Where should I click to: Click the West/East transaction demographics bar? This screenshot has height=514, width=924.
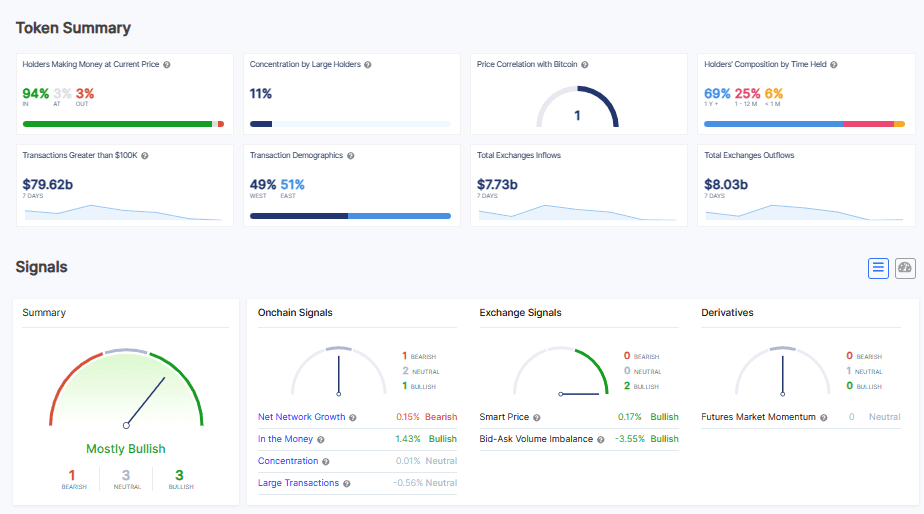click(350, 215)
